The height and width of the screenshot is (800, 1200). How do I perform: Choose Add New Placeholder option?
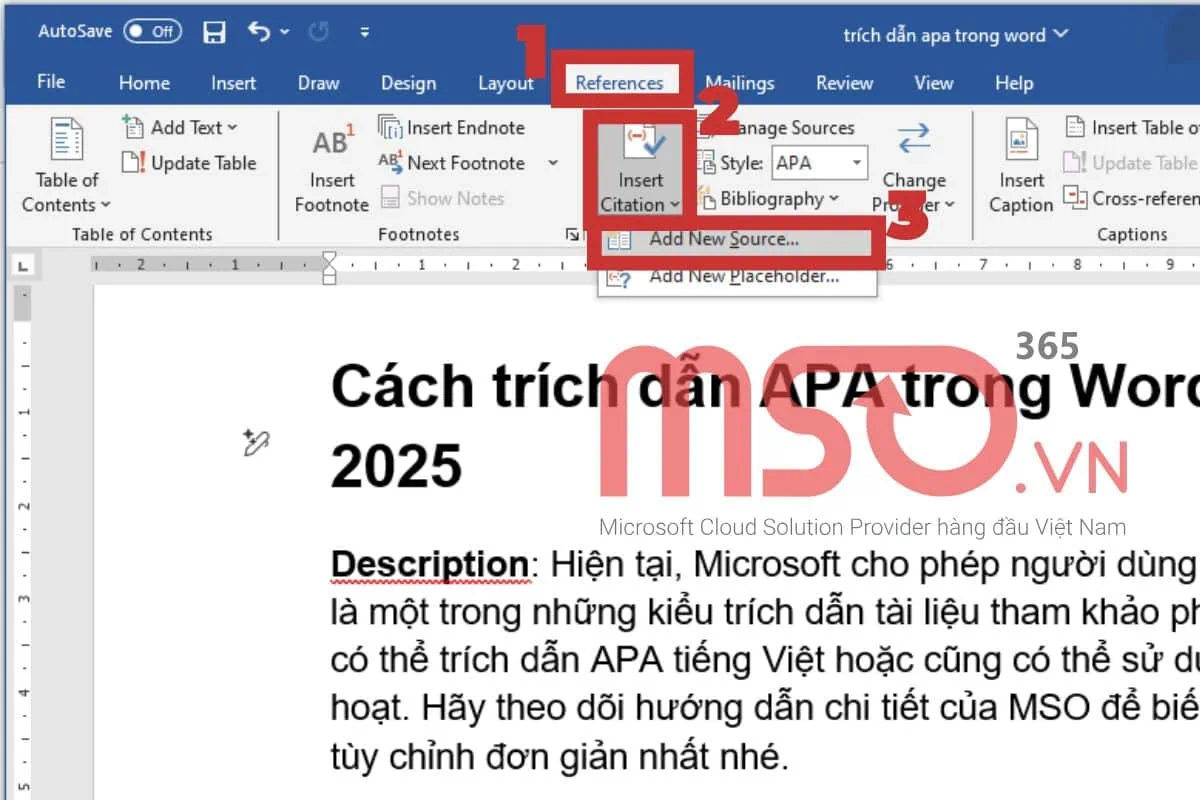click(743, 277)
